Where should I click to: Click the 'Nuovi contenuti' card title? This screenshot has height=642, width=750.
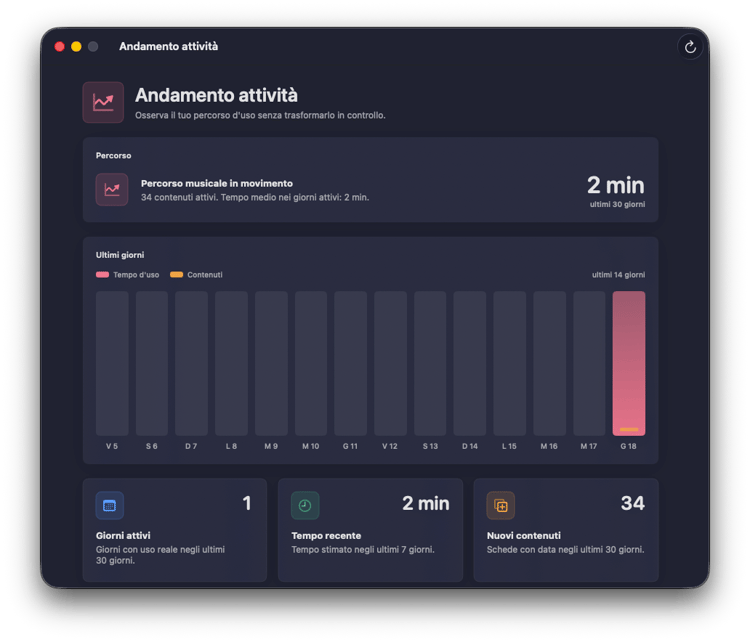coord(524,535)
